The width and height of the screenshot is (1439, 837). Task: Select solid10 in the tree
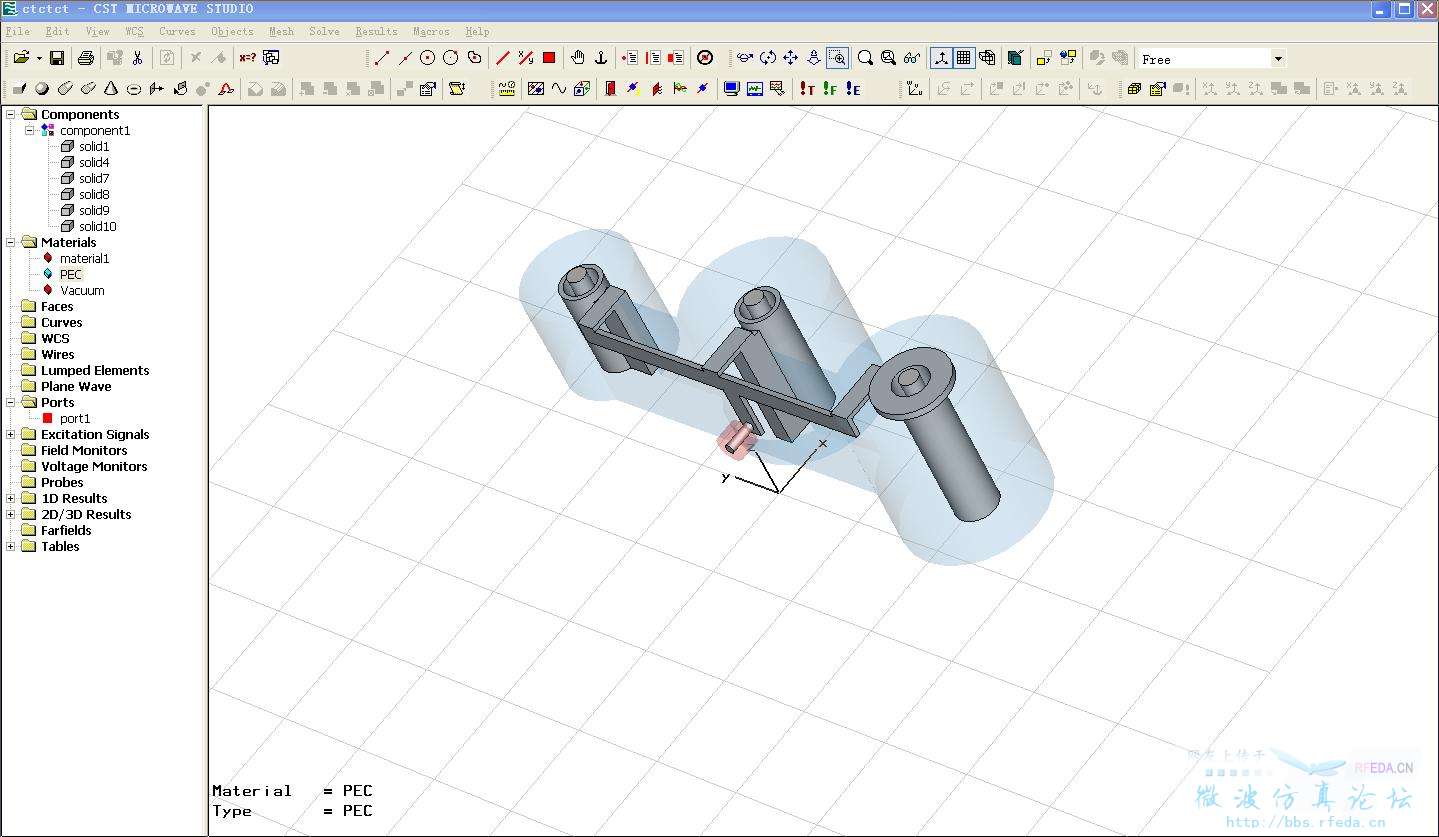click(98, 226)
